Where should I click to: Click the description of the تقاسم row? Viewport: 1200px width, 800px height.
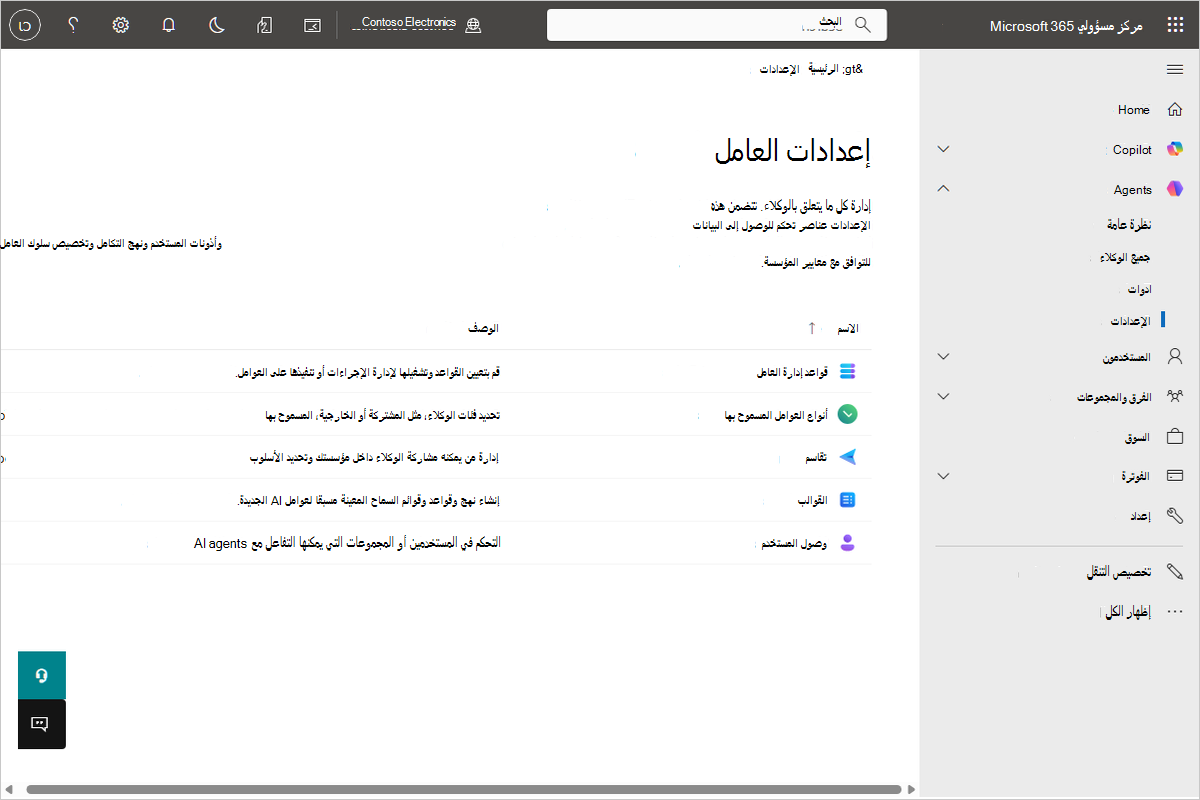pyautogui.click(x=374, y=457)
